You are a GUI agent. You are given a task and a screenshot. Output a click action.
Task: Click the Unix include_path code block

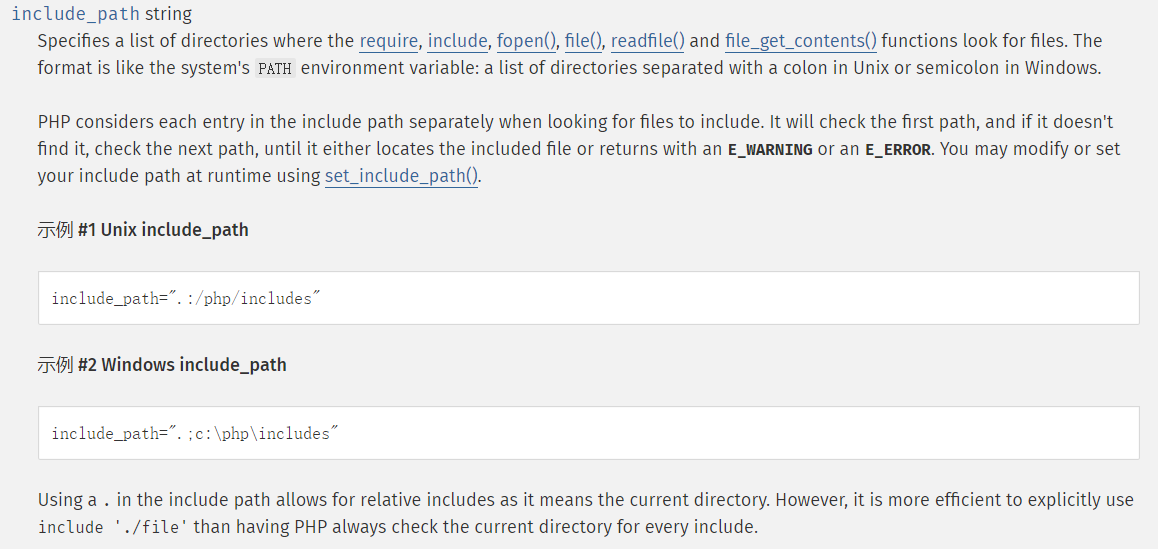pyautogui.click(x=588, y=298)
